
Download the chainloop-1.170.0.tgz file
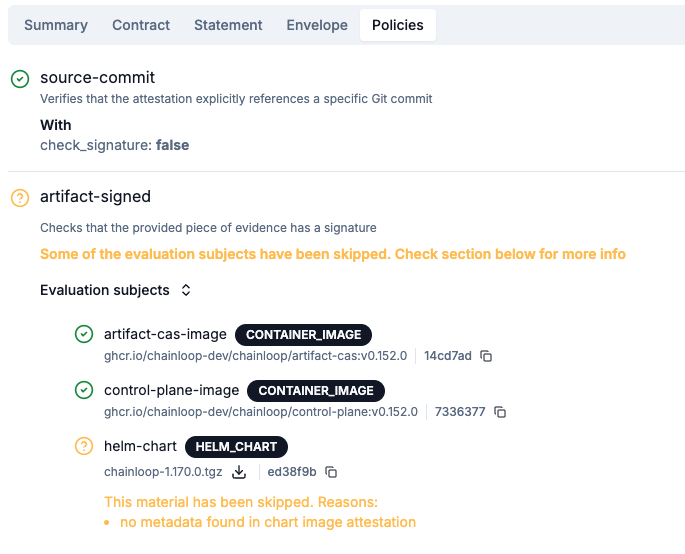(x=239, y=472)
